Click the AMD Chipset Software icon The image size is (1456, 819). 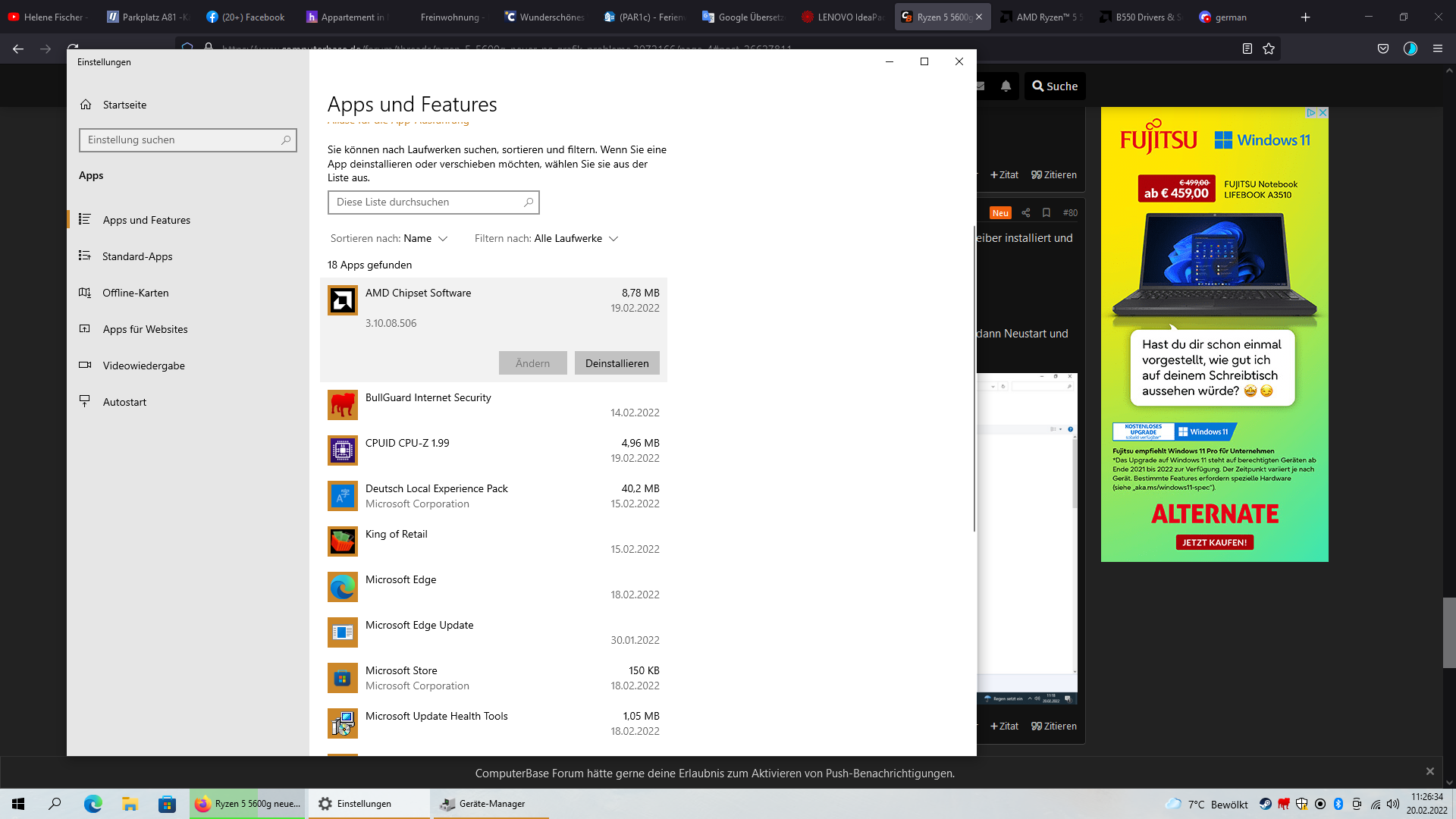point(342,300)
